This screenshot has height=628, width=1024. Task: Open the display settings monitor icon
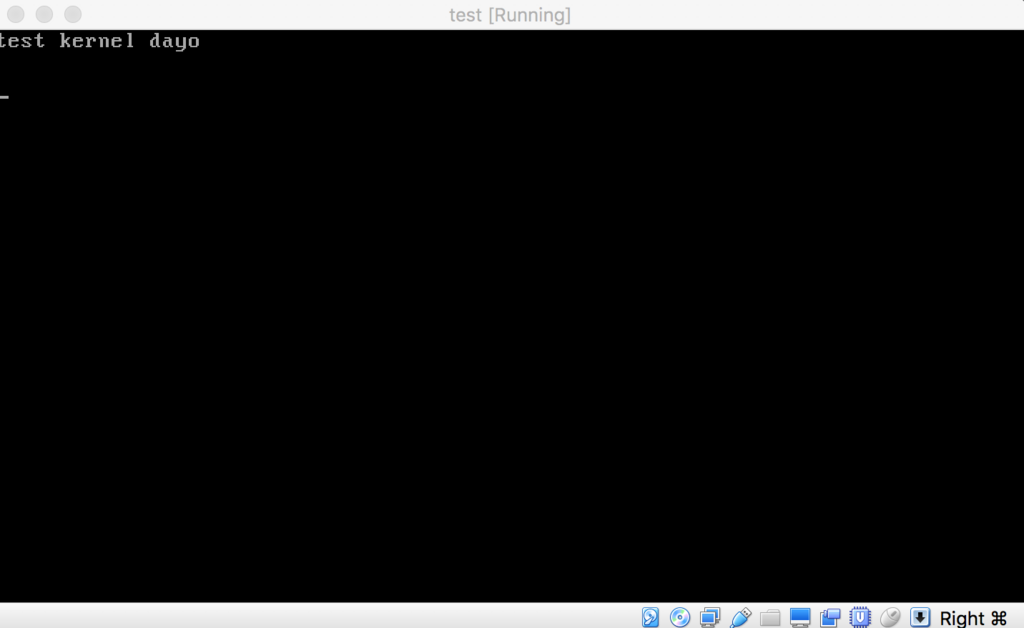click(x=800, y=617)
